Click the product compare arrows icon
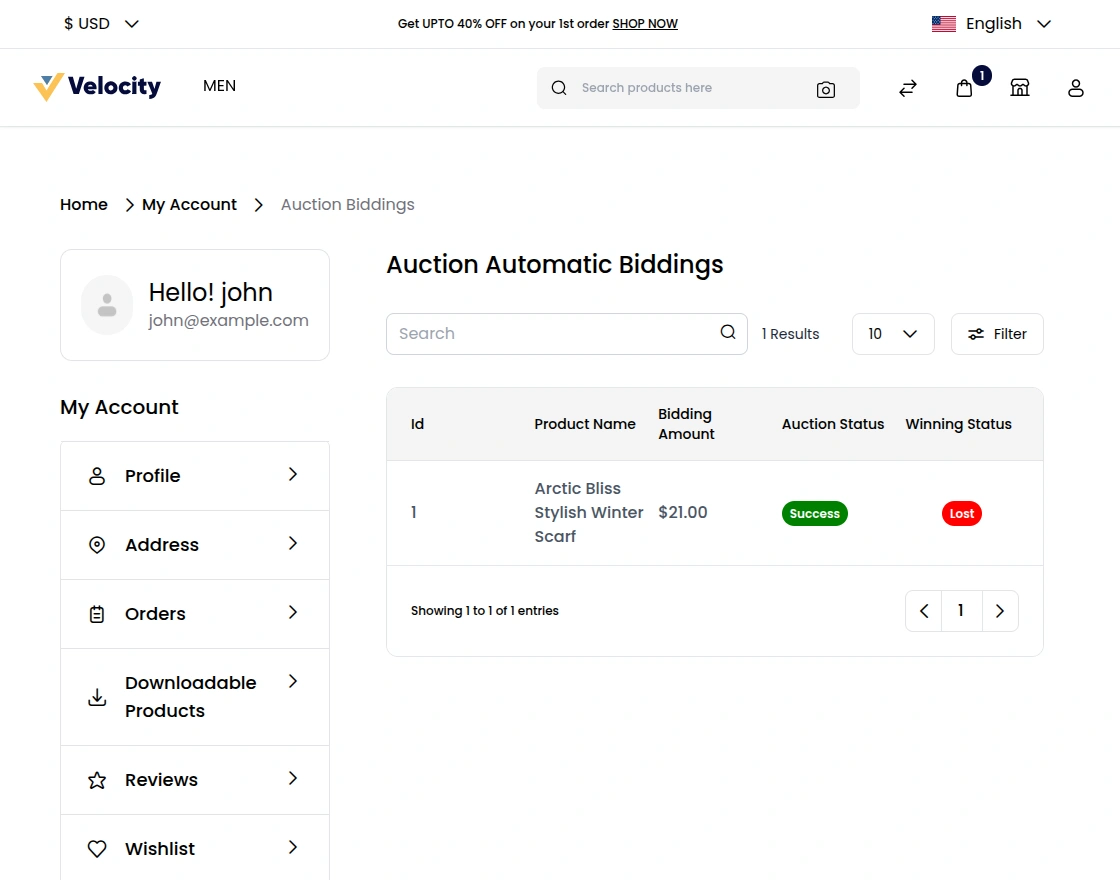The height and width of the screenshot is (880, 1120). point(907,88)
